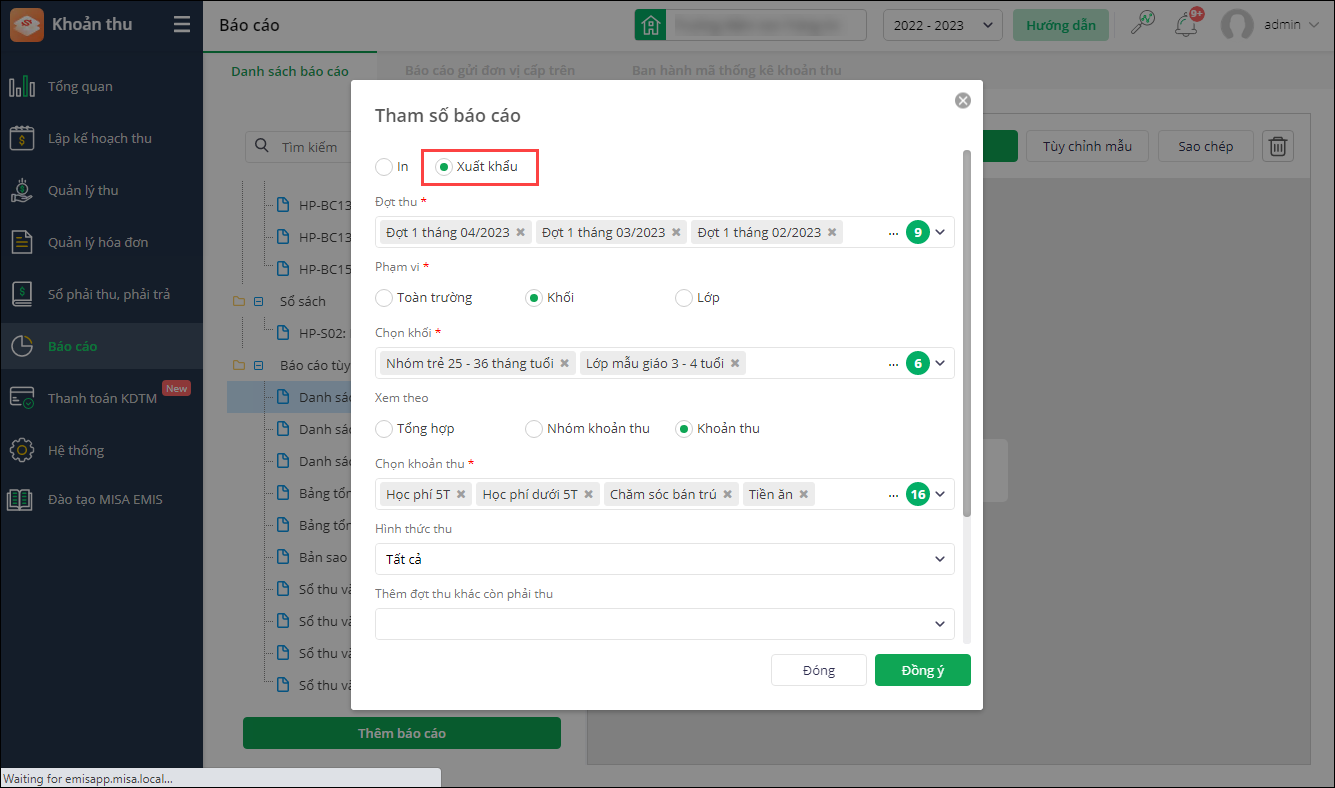Open the 2022 - 2023 school year dropdown

[x=943, y=25]
